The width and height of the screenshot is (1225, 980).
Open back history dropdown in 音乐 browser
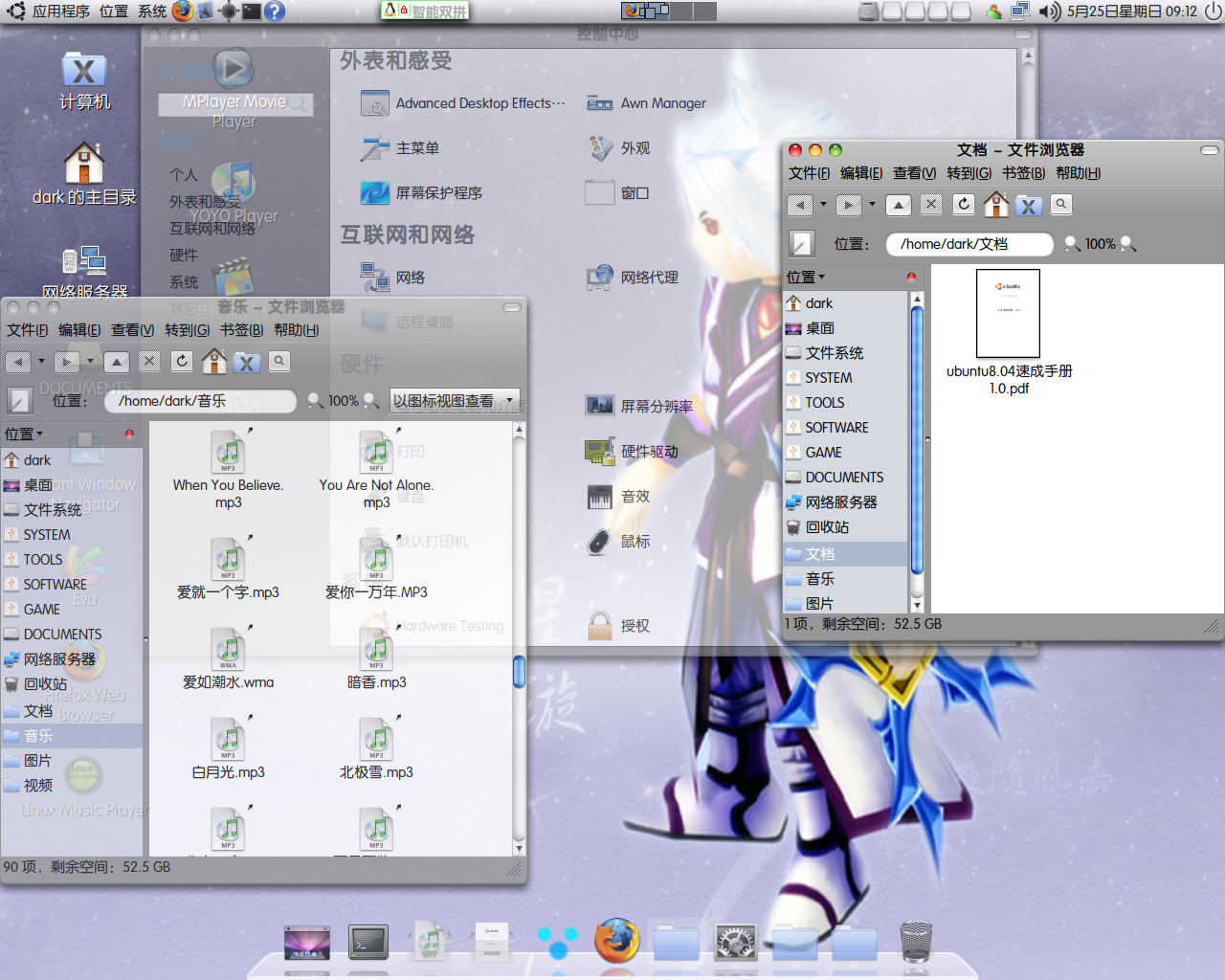point(41,362)
